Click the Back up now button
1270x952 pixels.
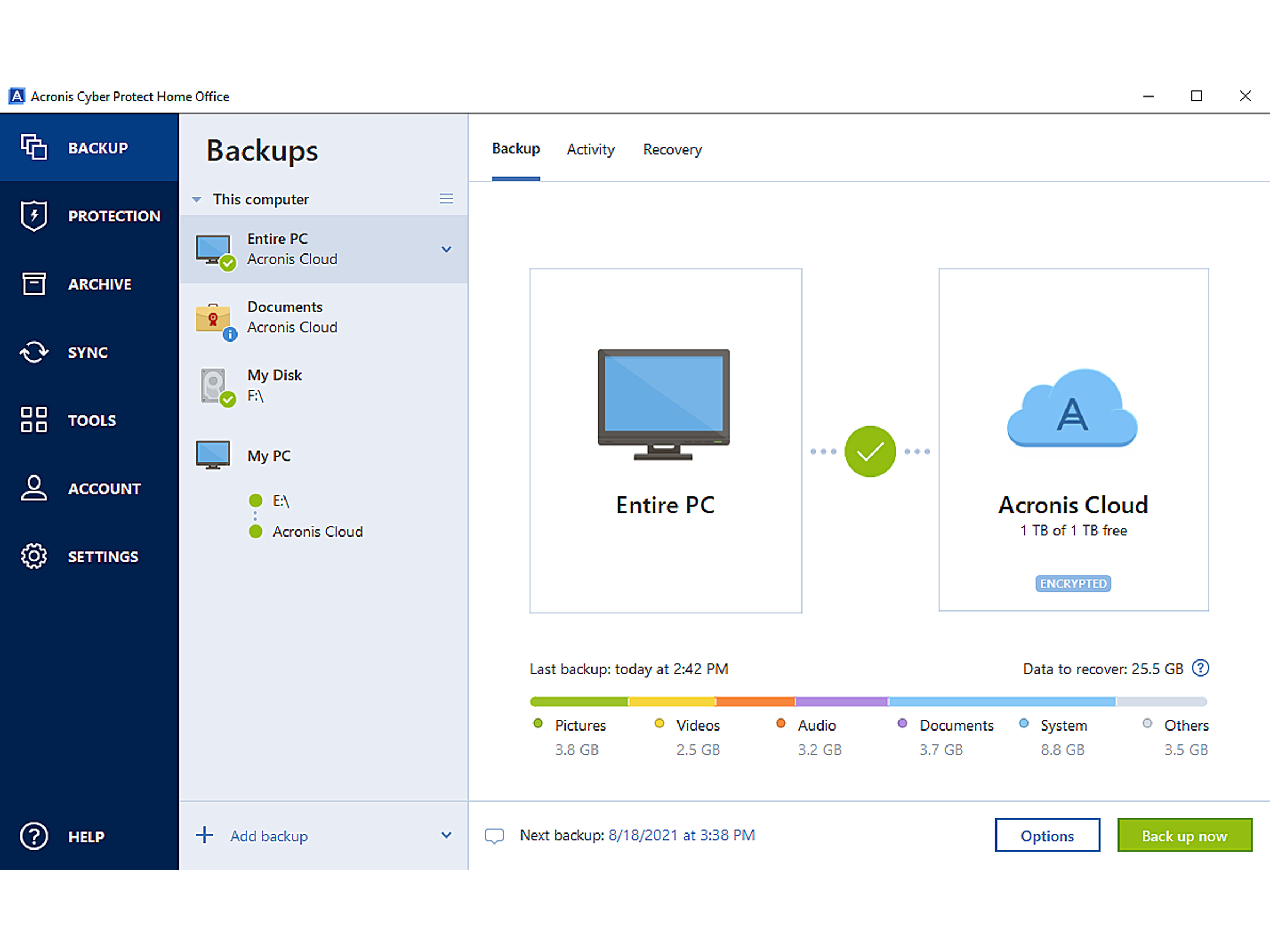(x=1184, y=836)
